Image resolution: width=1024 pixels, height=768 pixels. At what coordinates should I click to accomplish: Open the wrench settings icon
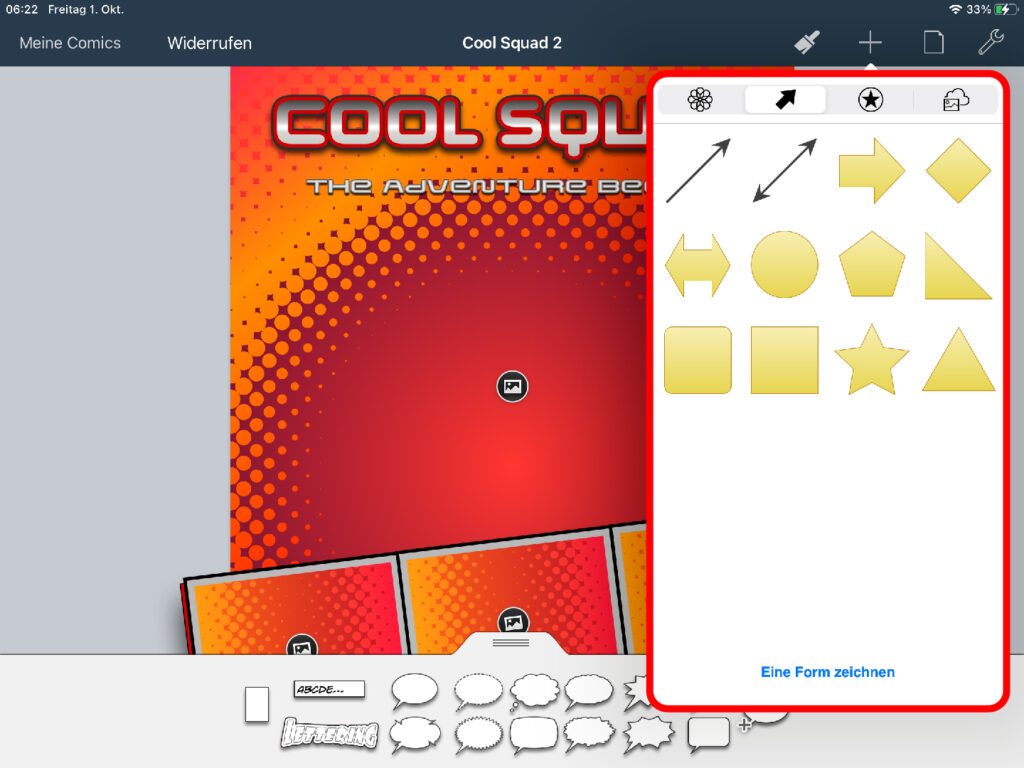point(990,42)
